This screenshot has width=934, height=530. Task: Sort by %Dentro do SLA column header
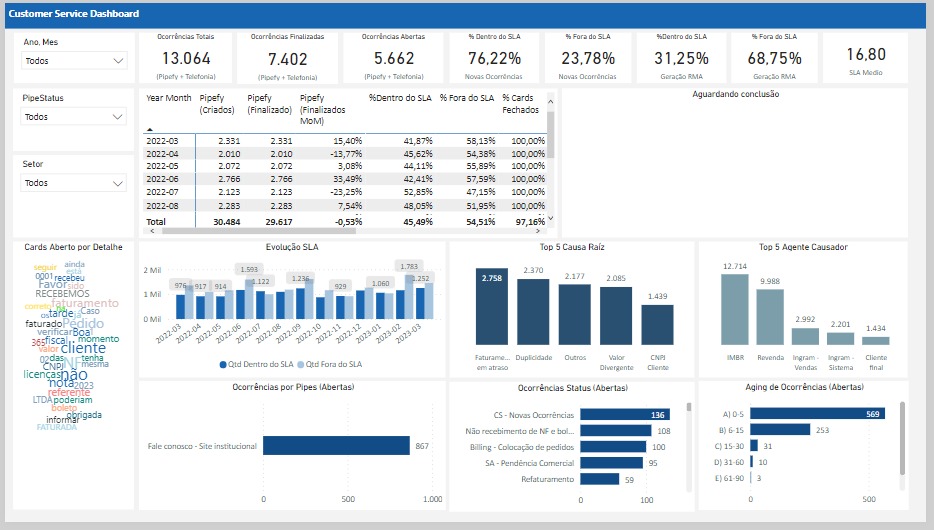pos(400,98)
